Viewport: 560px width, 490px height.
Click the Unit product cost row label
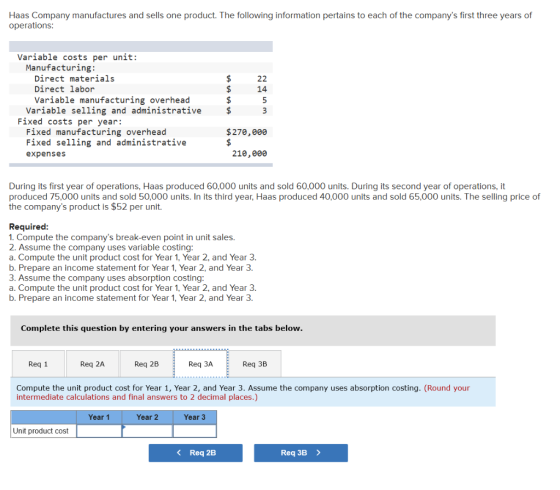point(41,431)
